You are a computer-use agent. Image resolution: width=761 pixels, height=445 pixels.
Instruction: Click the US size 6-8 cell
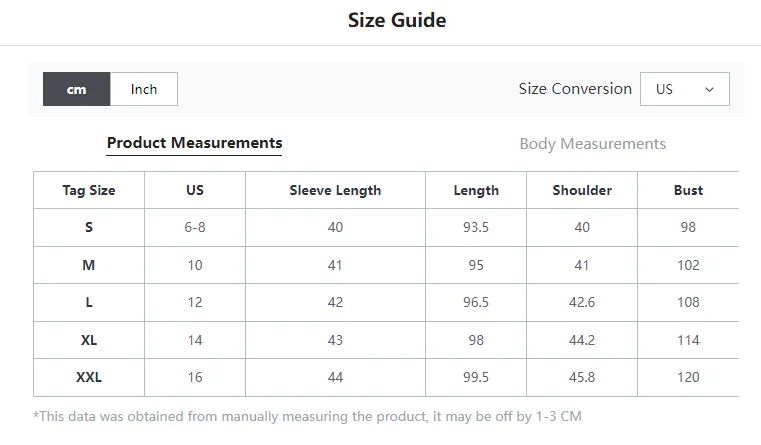(195, 228)
